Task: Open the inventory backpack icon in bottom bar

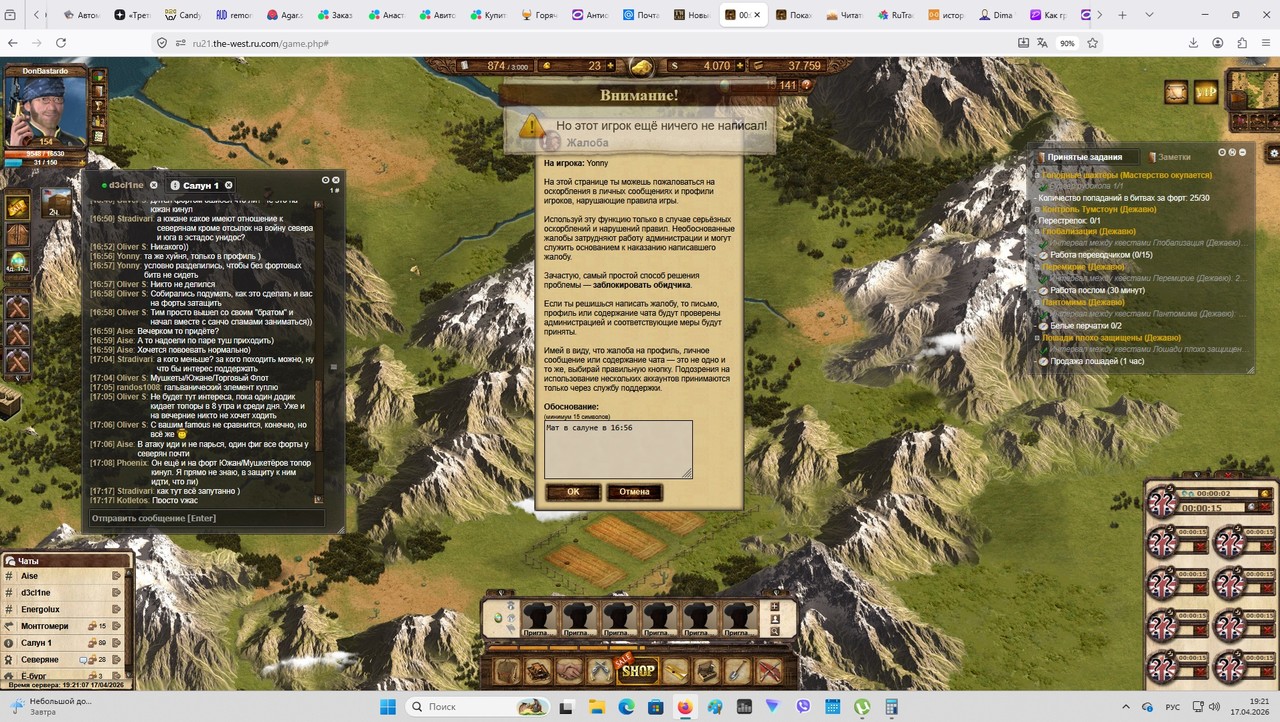Action: (x=508, y=671)
